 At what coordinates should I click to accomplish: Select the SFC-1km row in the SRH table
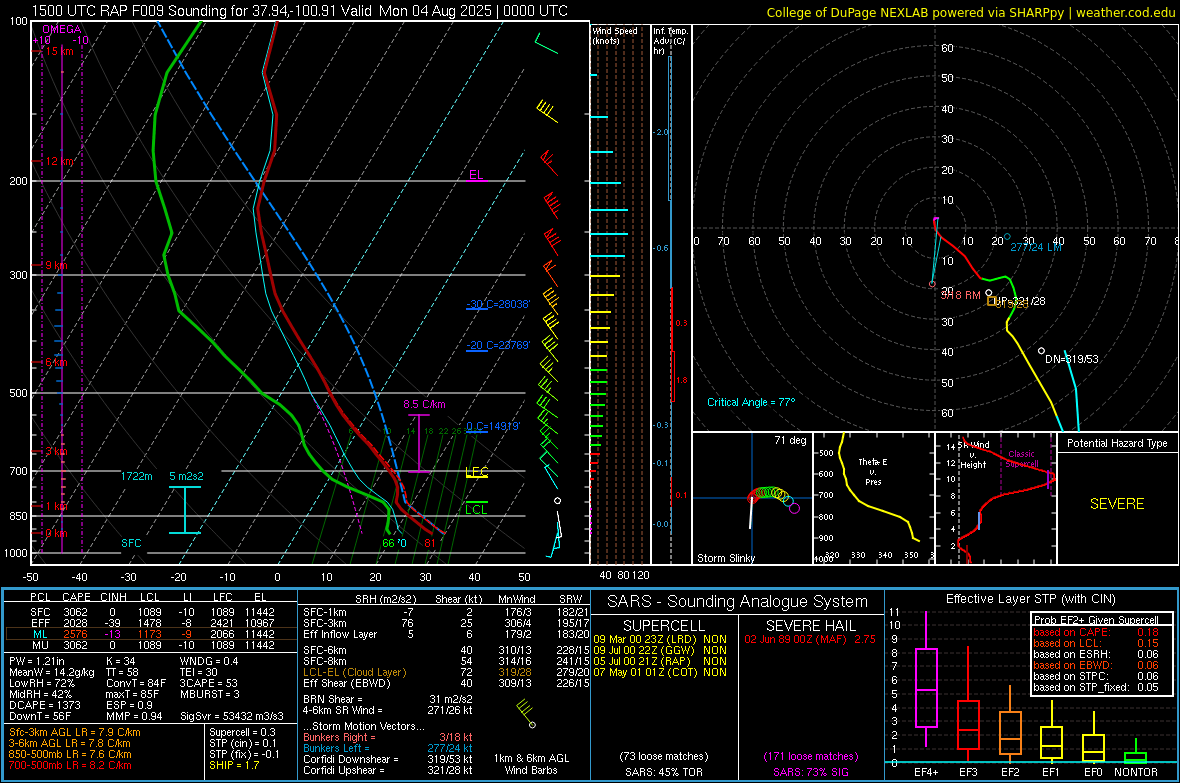(x=446, y=612)
